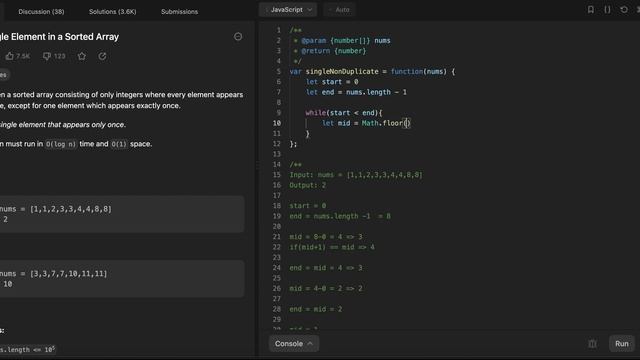The height and width of the screenshot is (360, 640).
Task: Click comment 'end = mid = 4 => 3'
Action: (x=326, y=268)
